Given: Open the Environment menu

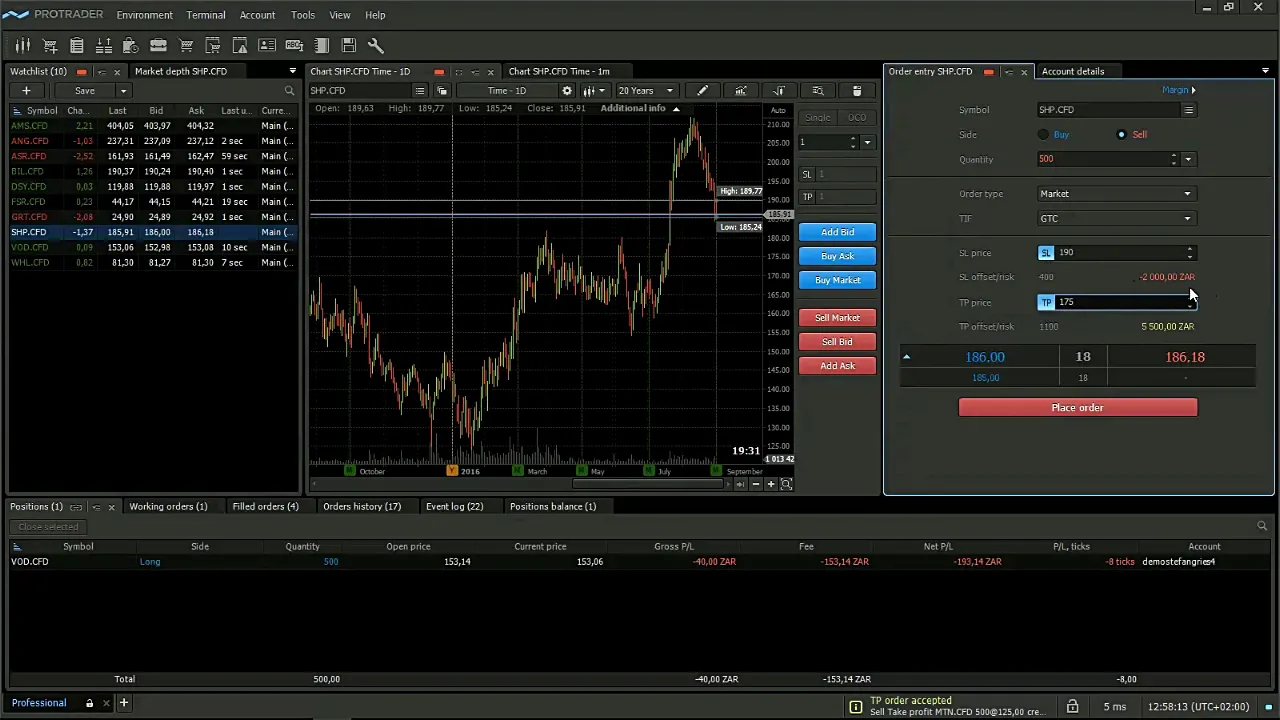Looking at the screenshot, I should click(x=144, y=15).
